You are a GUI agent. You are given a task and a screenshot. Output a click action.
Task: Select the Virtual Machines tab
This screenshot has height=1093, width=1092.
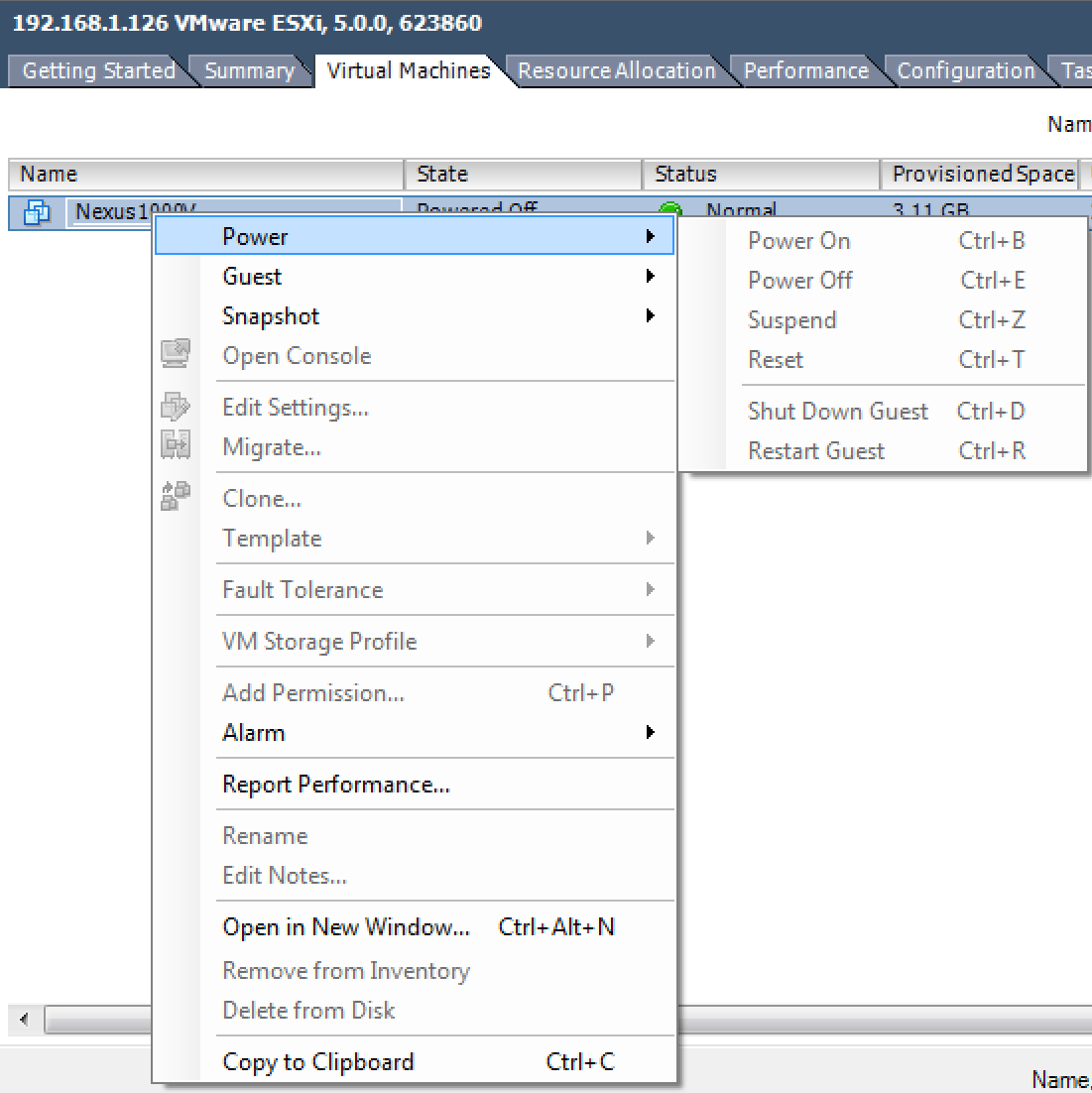[x=409, y=71]
